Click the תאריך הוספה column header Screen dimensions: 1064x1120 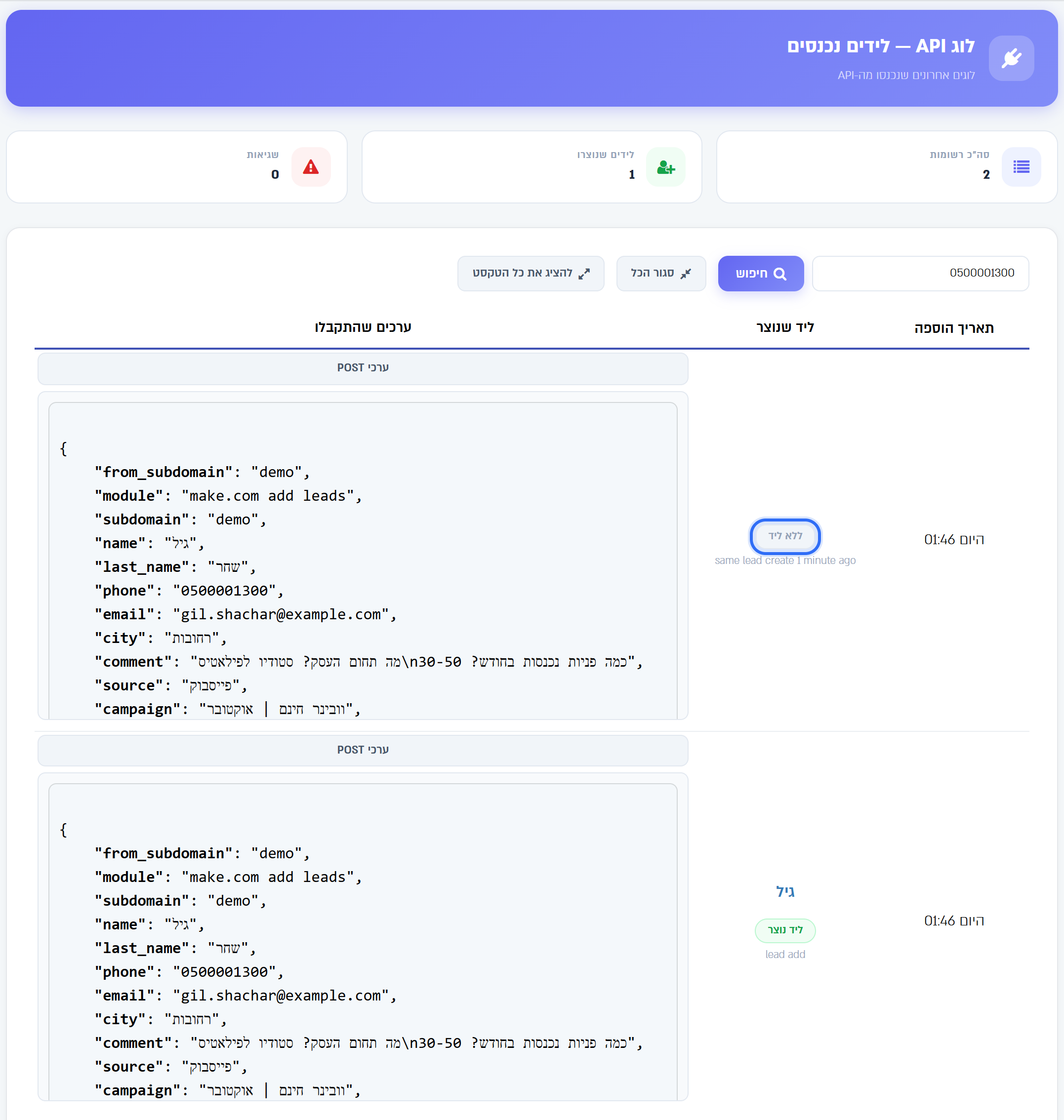point(953,328)
